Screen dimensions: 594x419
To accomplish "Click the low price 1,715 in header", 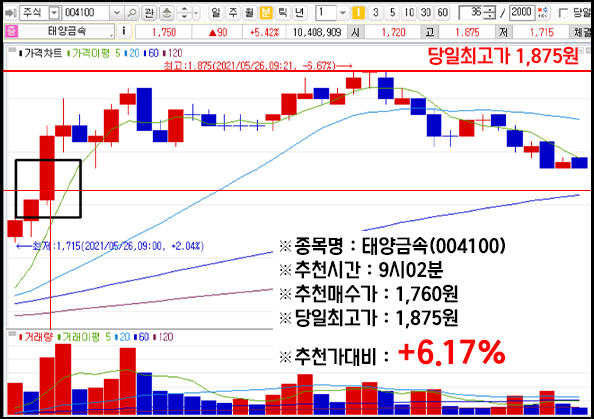I will point(541,32).
